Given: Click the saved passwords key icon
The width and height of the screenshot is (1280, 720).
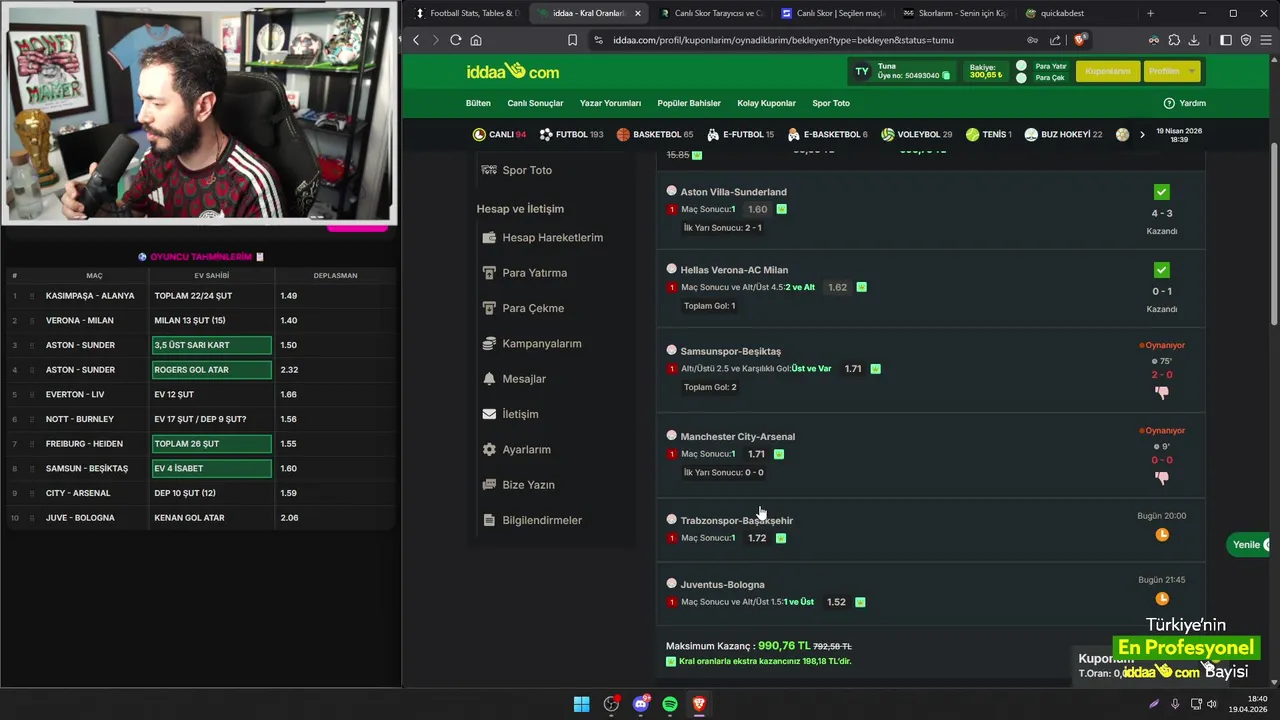Looking at the screenshot, I should pos(1032,40).
